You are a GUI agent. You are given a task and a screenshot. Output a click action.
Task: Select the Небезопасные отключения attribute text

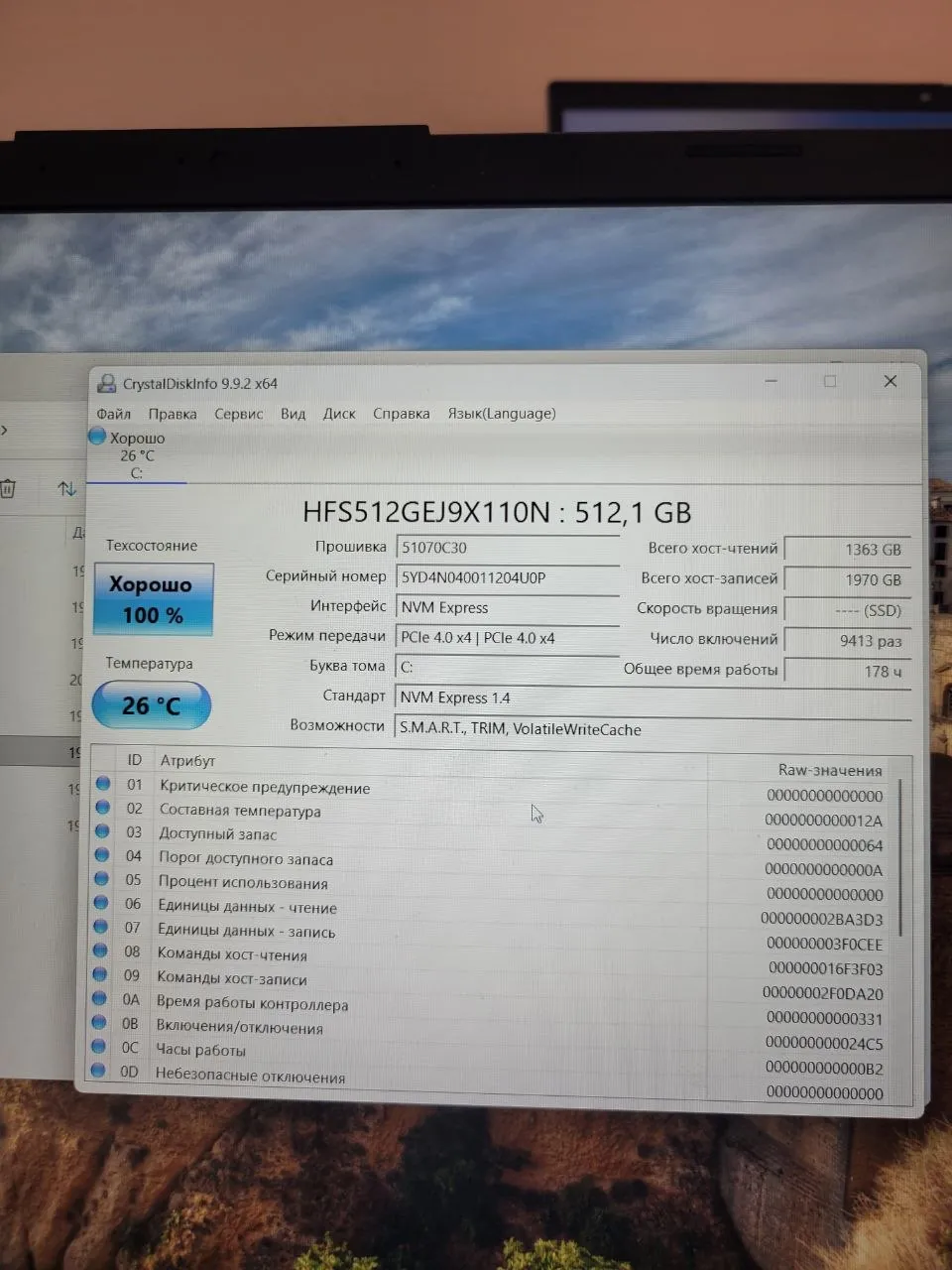point(250,1077)
